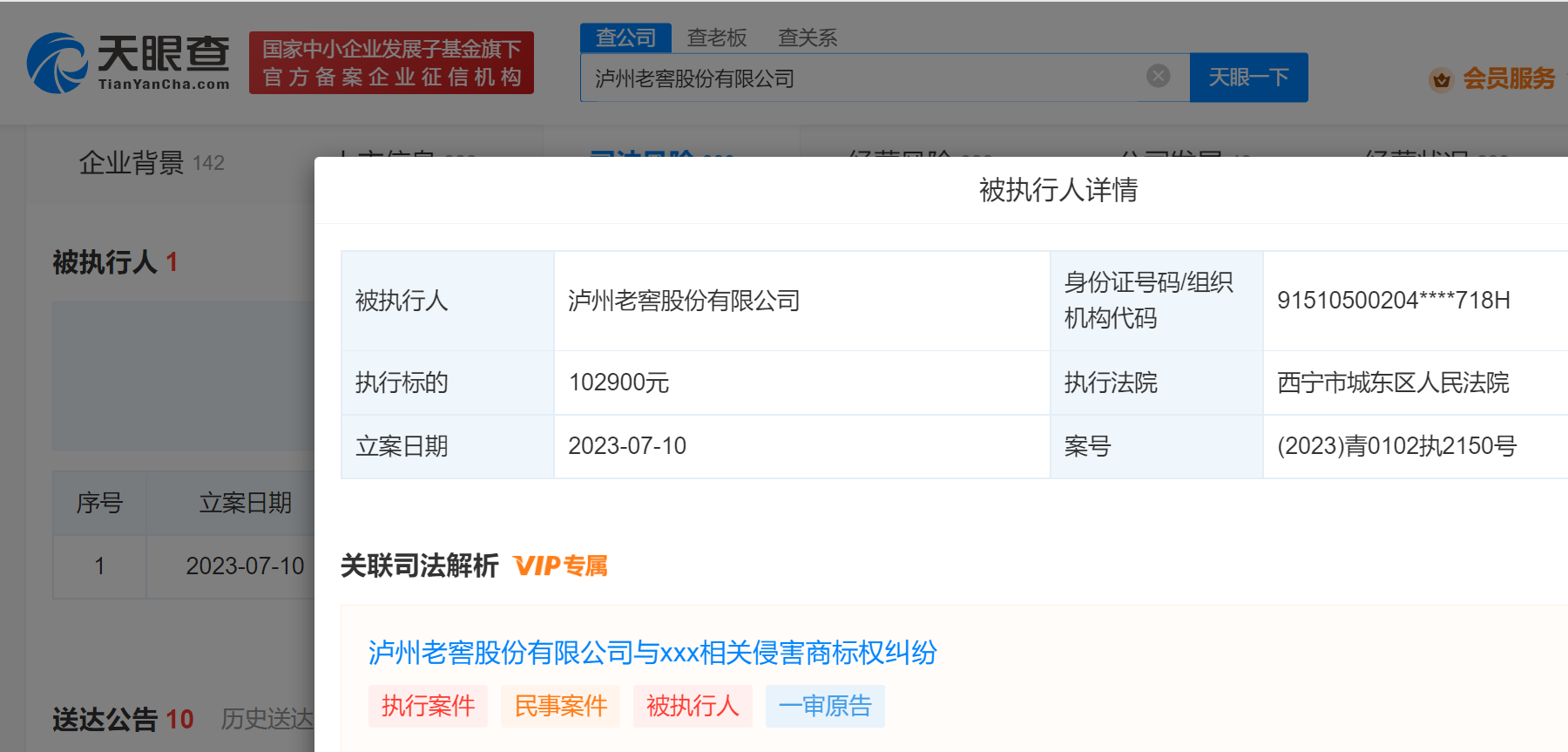The image size is (1568, 752).
Task: Select the 查公司 search tab
Action: [625, 37]
